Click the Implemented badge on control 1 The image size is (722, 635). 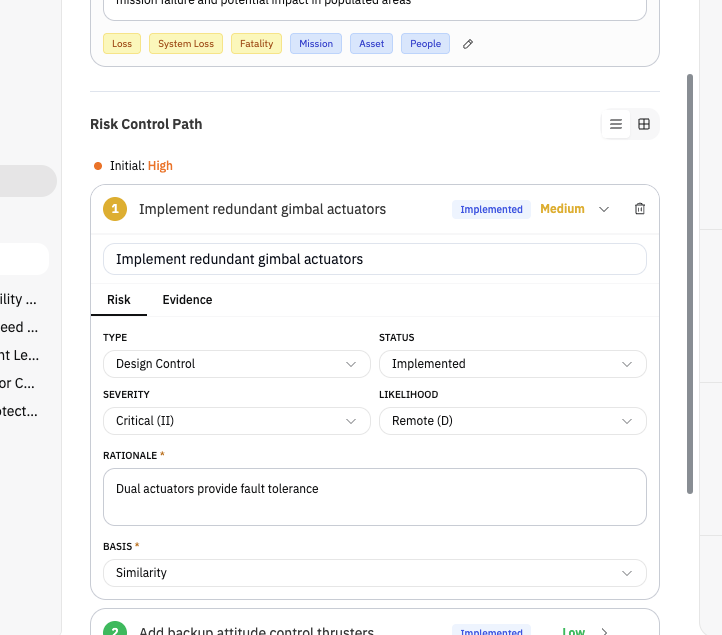coord(491,210)
